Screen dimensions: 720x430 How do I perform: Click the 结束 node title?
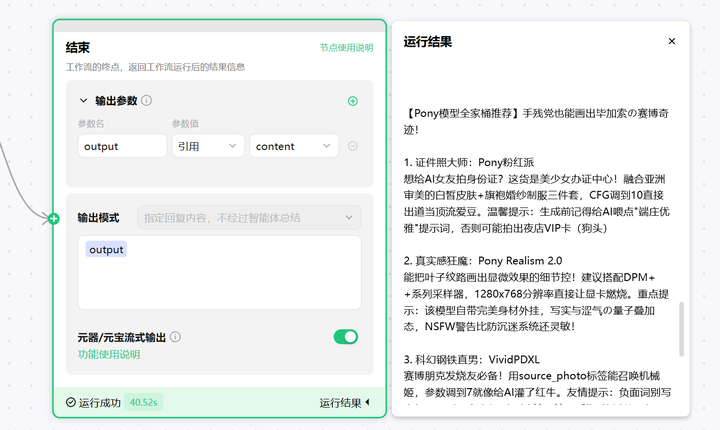click(x=78, y=47)
